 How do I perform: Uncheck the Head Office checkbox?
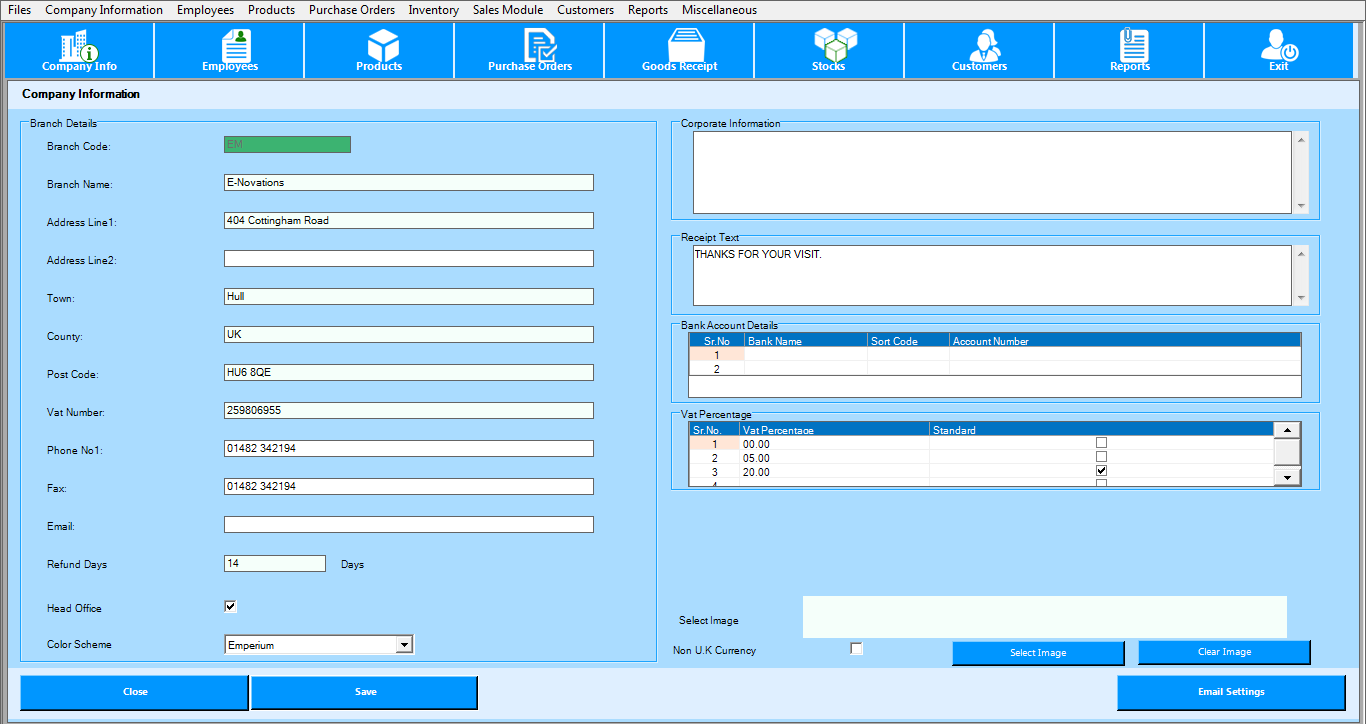coord(230,605)
